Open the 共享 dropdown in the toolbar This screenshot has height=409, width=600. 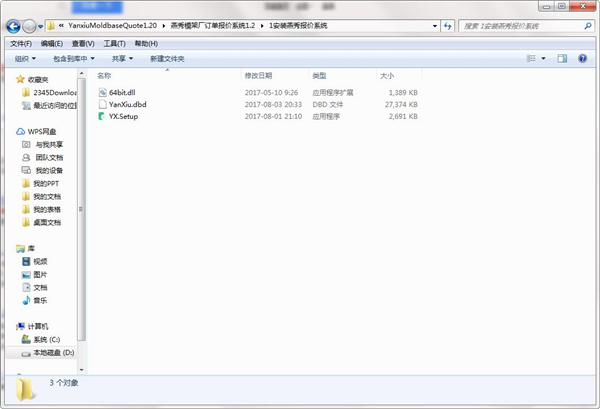[x=122, y=59]
